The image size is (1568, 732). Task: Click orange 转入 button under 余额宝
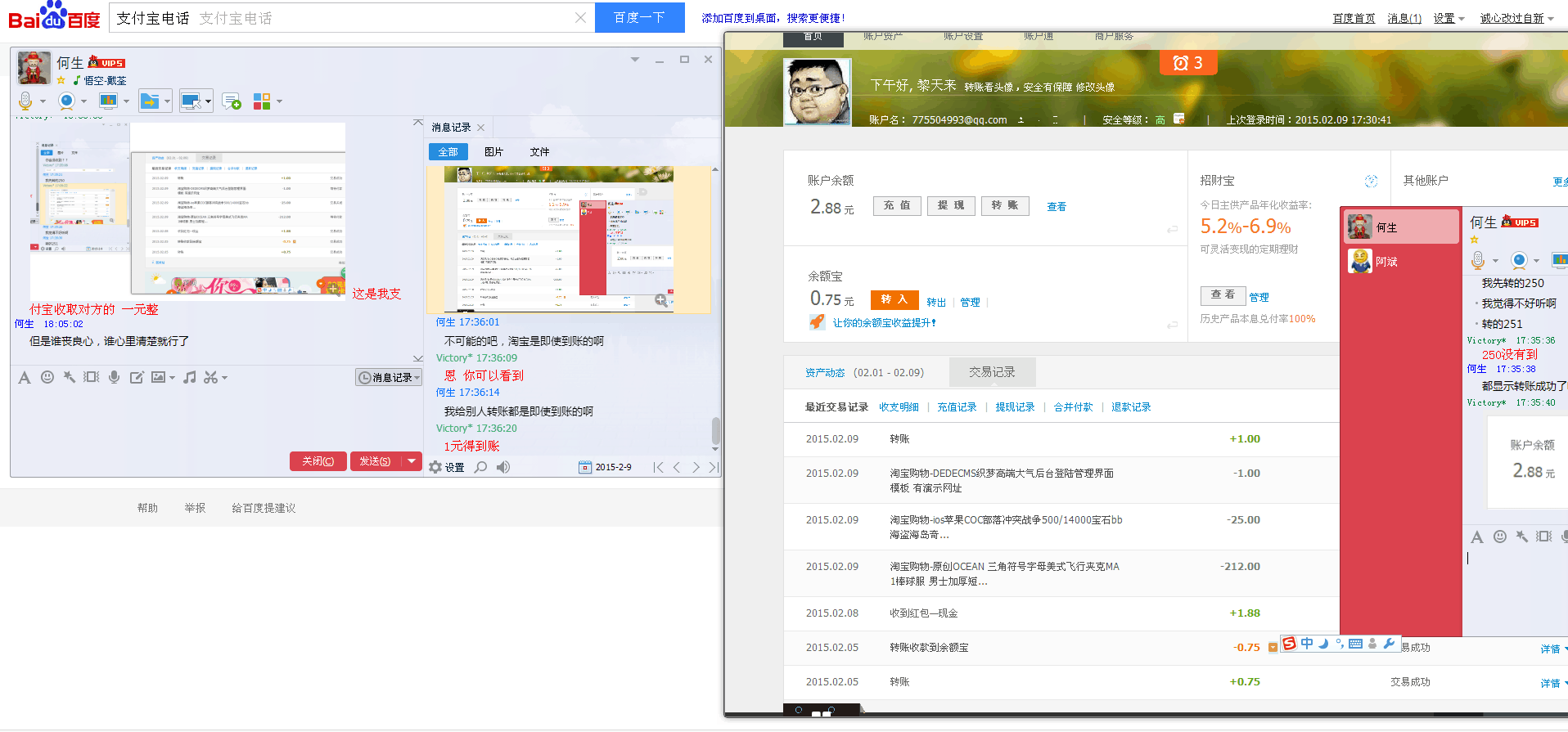click(894, 299)
